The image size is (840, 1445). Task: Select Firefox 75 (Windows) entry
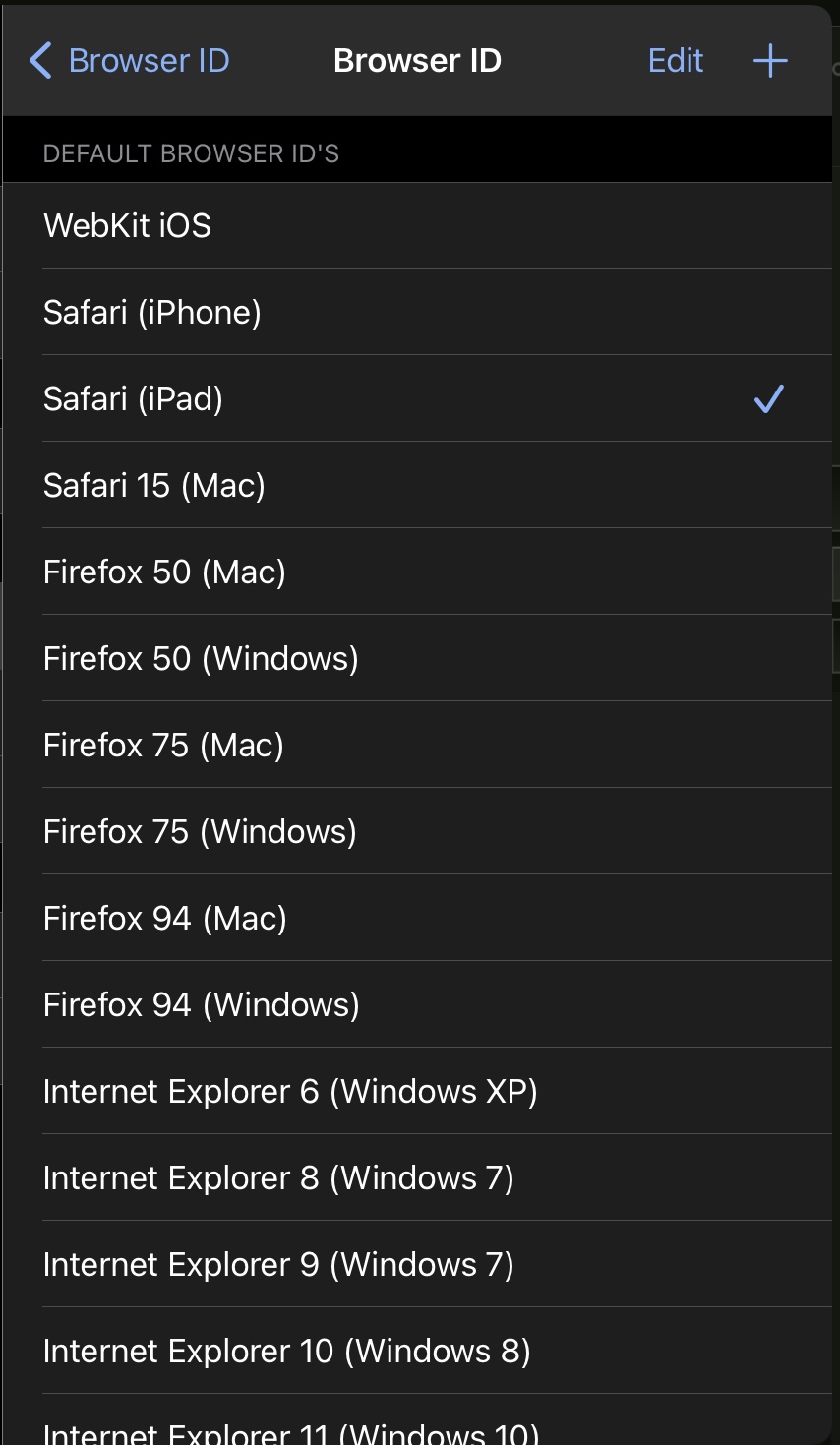(x=418, y=831)
